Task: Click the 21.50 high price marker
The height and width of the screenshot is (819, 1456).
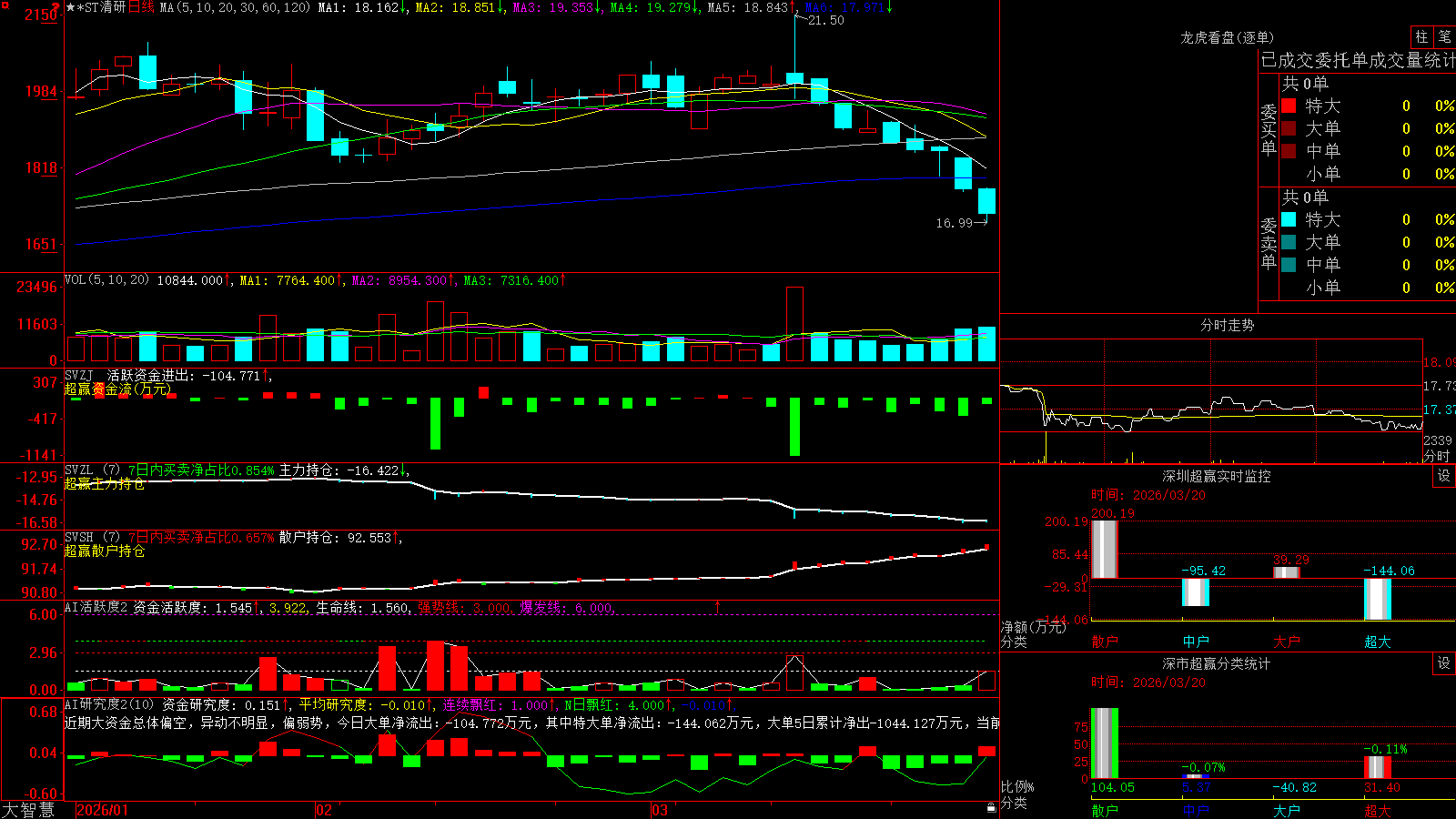Action: point(825,20)
